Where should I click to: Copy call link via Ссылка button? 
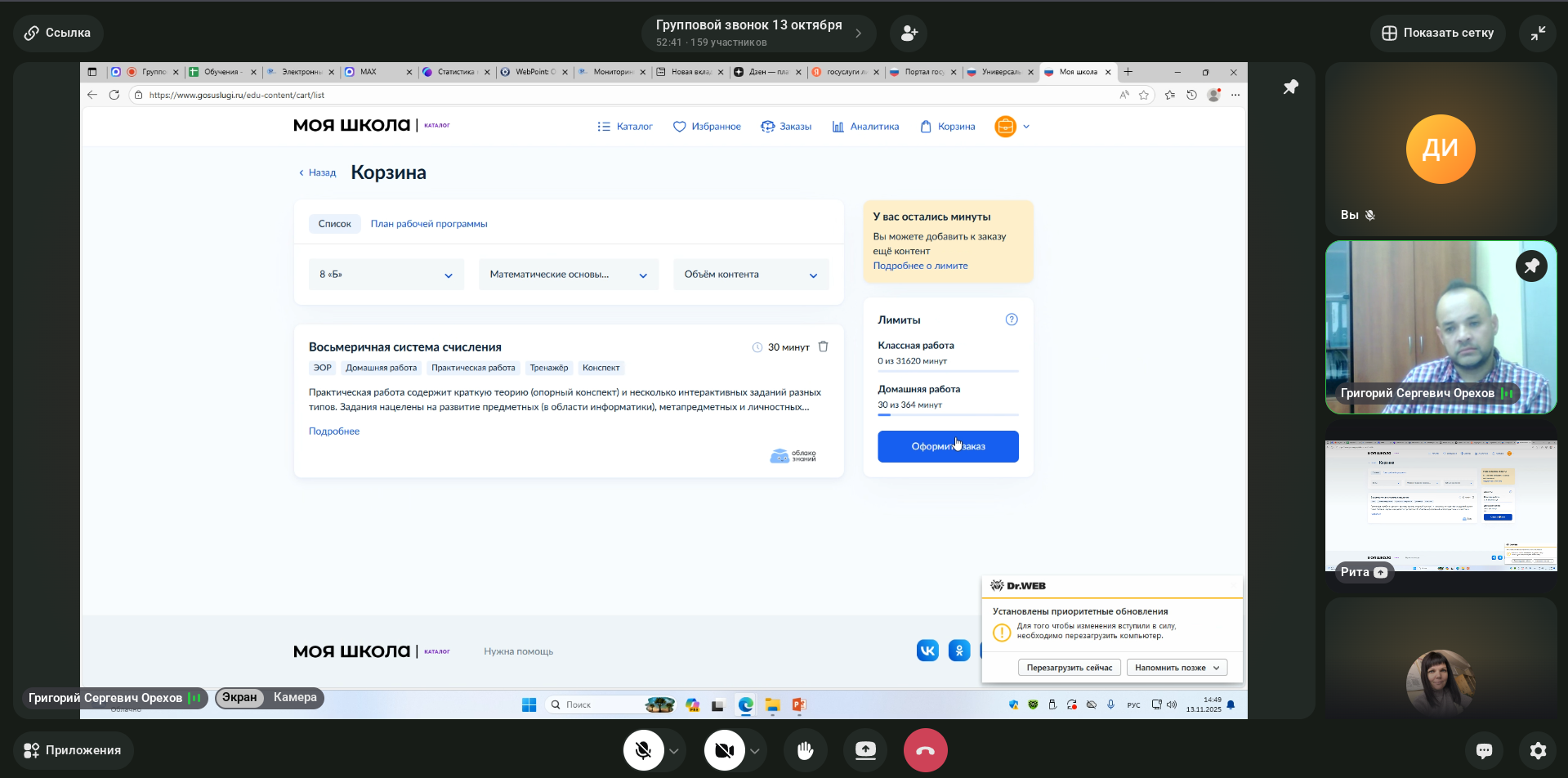click(58, 34)
